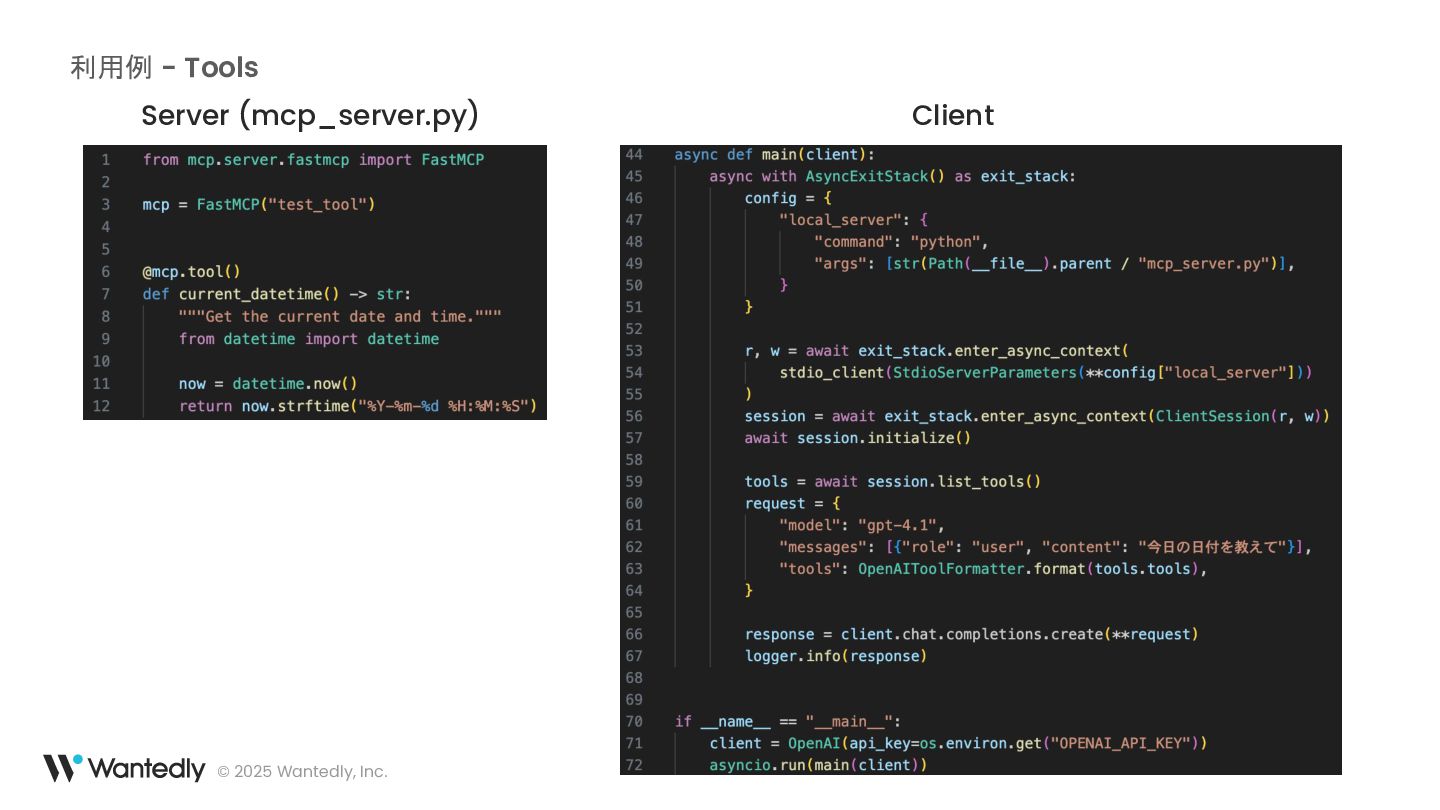The width and height of the screenshot is (1440, 810).
Task: Click line number 12 in server code
Action: (101, 407)
